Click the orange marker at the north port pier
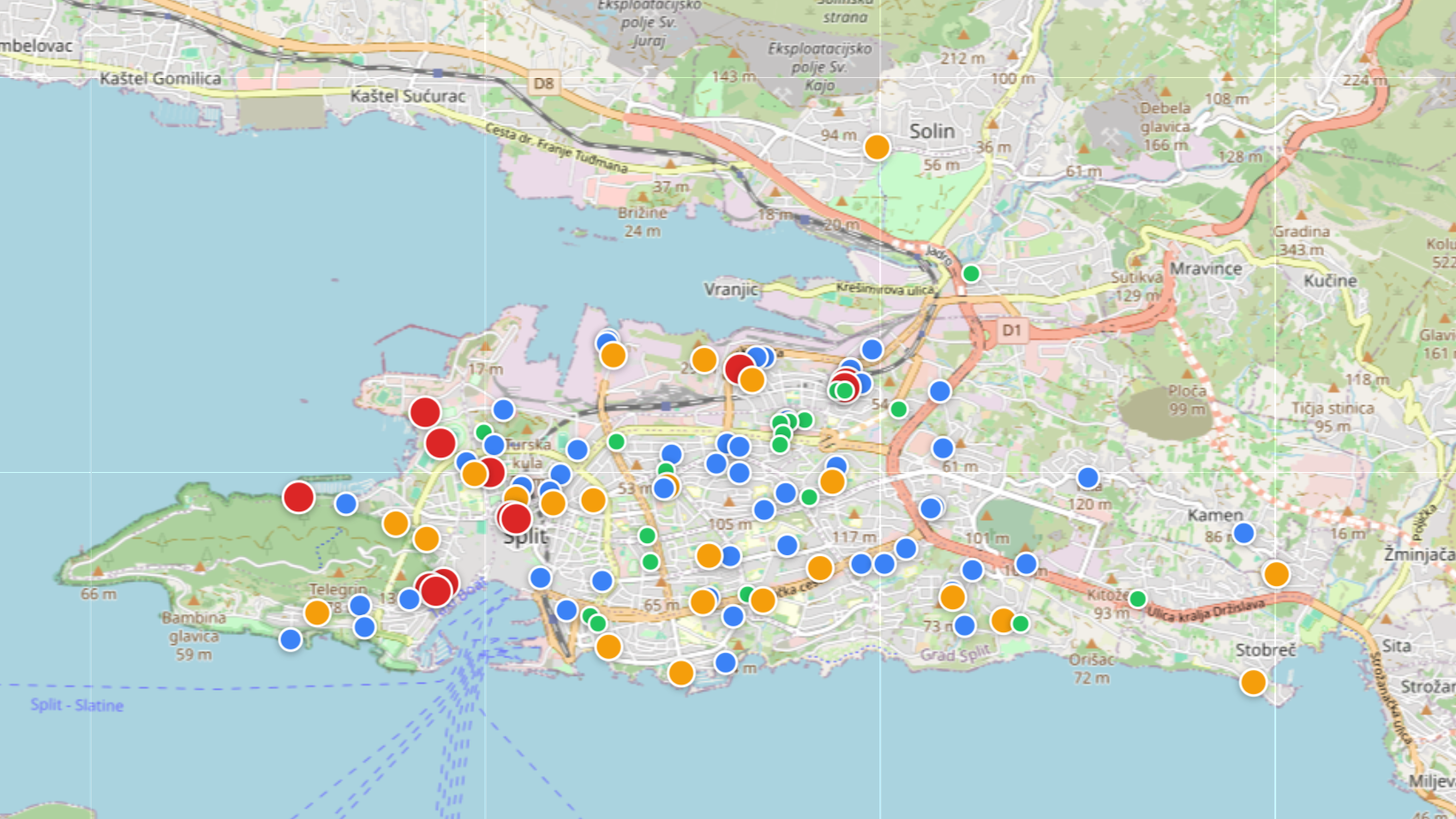Screen dimensions: 1456x819 613,355
